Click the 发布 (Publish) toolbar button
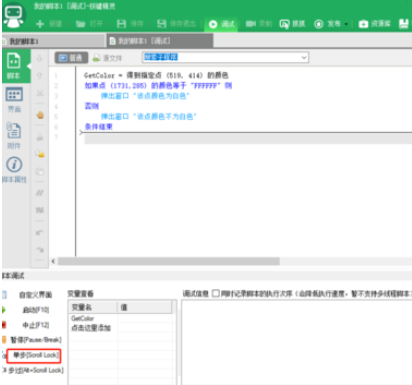The height and width of the screenshot is (385, 412). [328, 24]
